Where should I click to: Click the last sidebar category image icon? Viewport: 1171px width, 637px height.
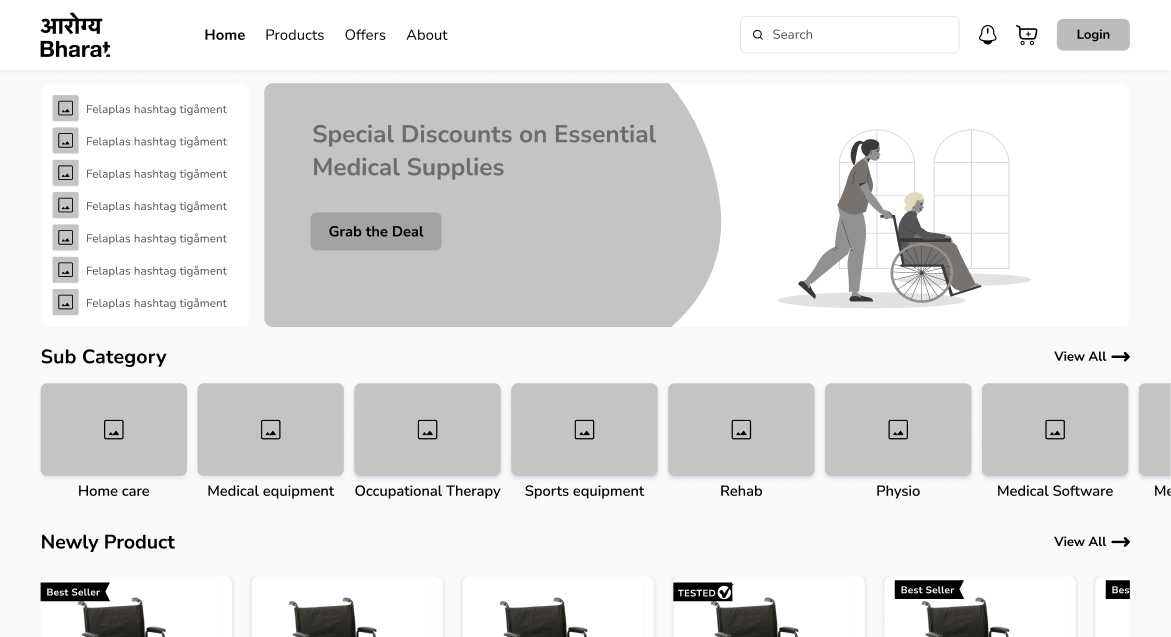(x=66, y=302)
